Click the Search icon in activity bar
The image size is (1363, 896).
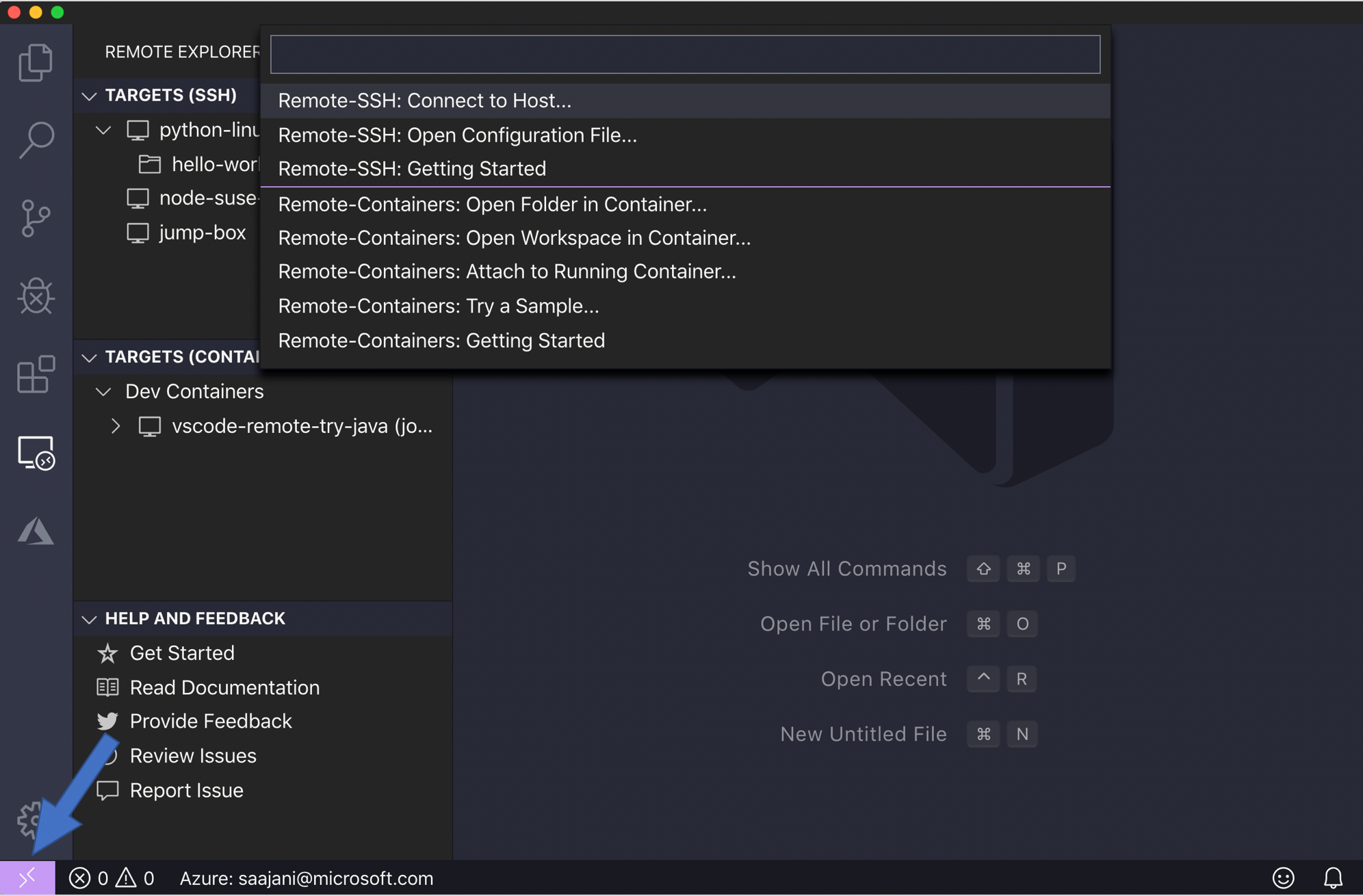pyautogui.click(x=36, y=139)
